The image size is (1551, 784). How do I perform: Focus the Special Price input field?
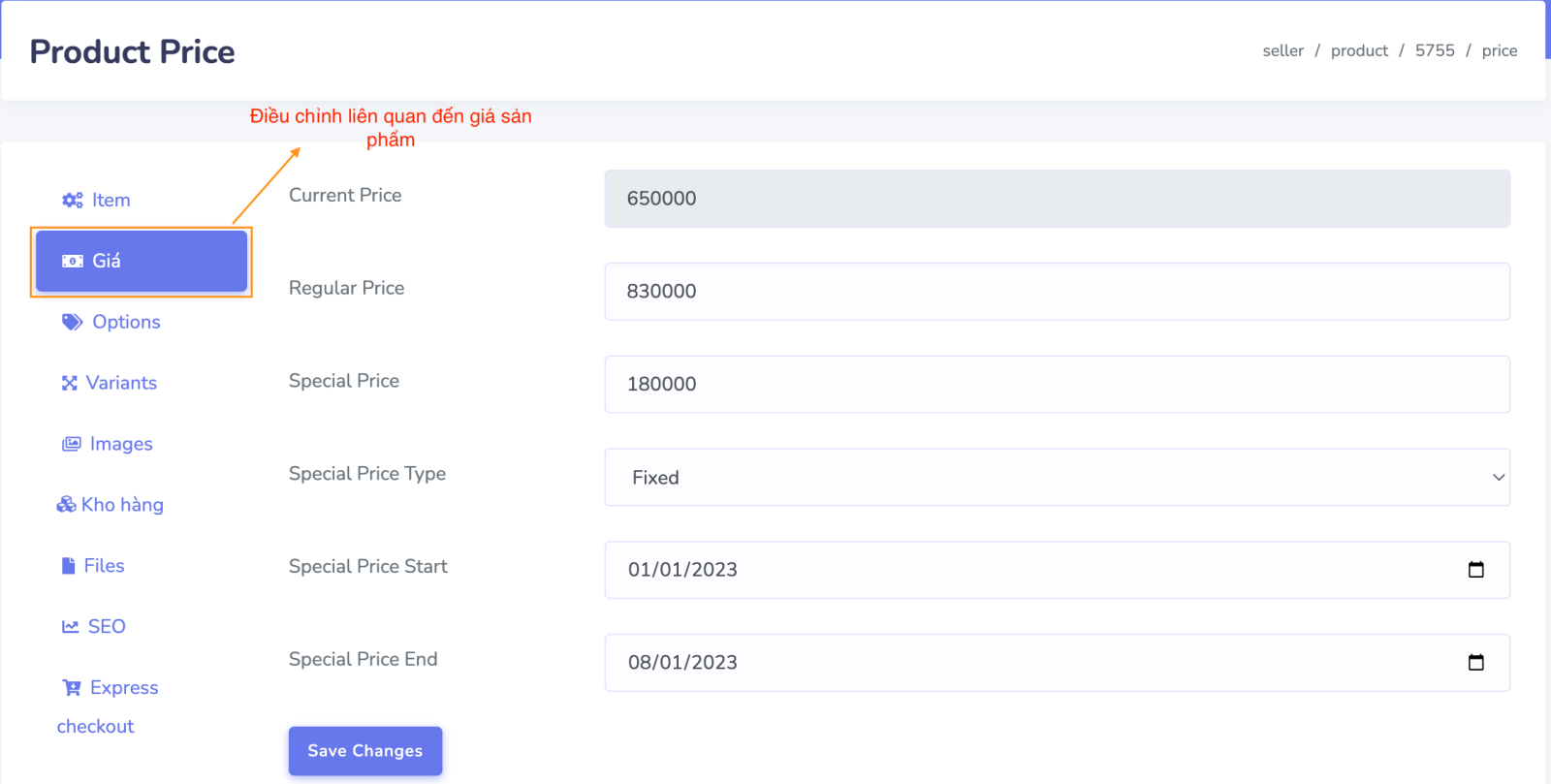pyautogui.click(x=1057, y=385)
